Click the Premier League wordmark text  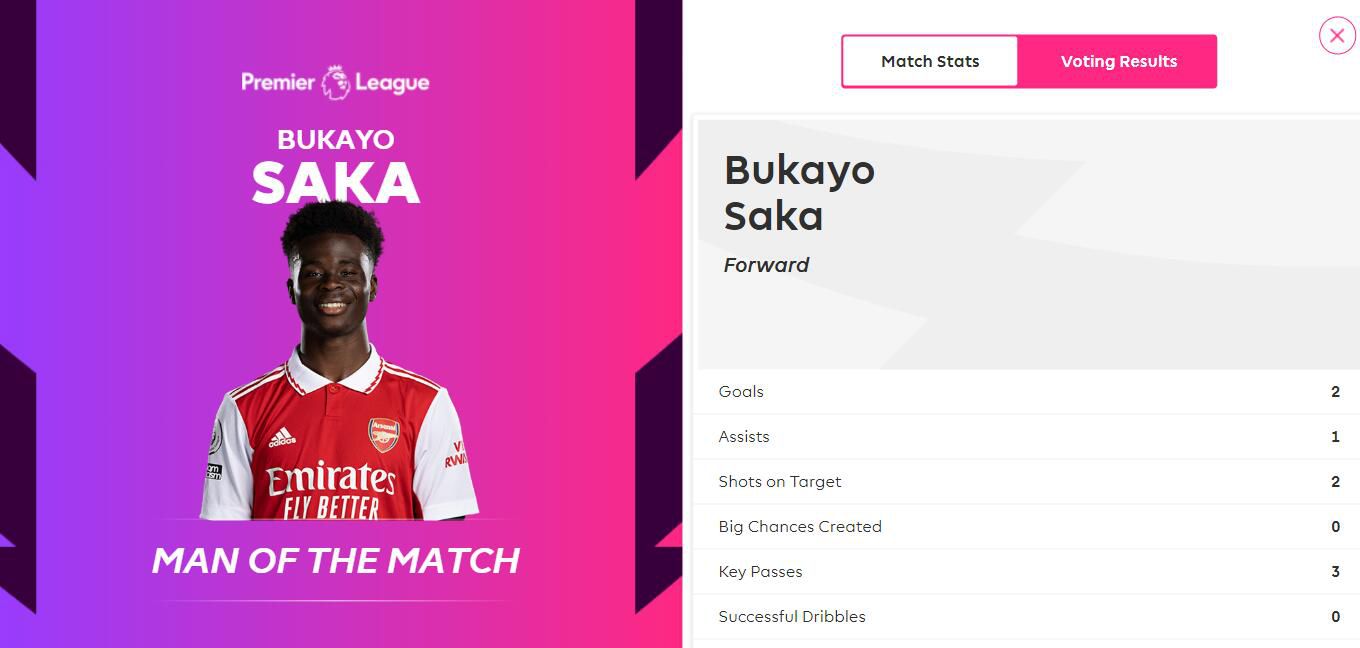pos(278,82)
